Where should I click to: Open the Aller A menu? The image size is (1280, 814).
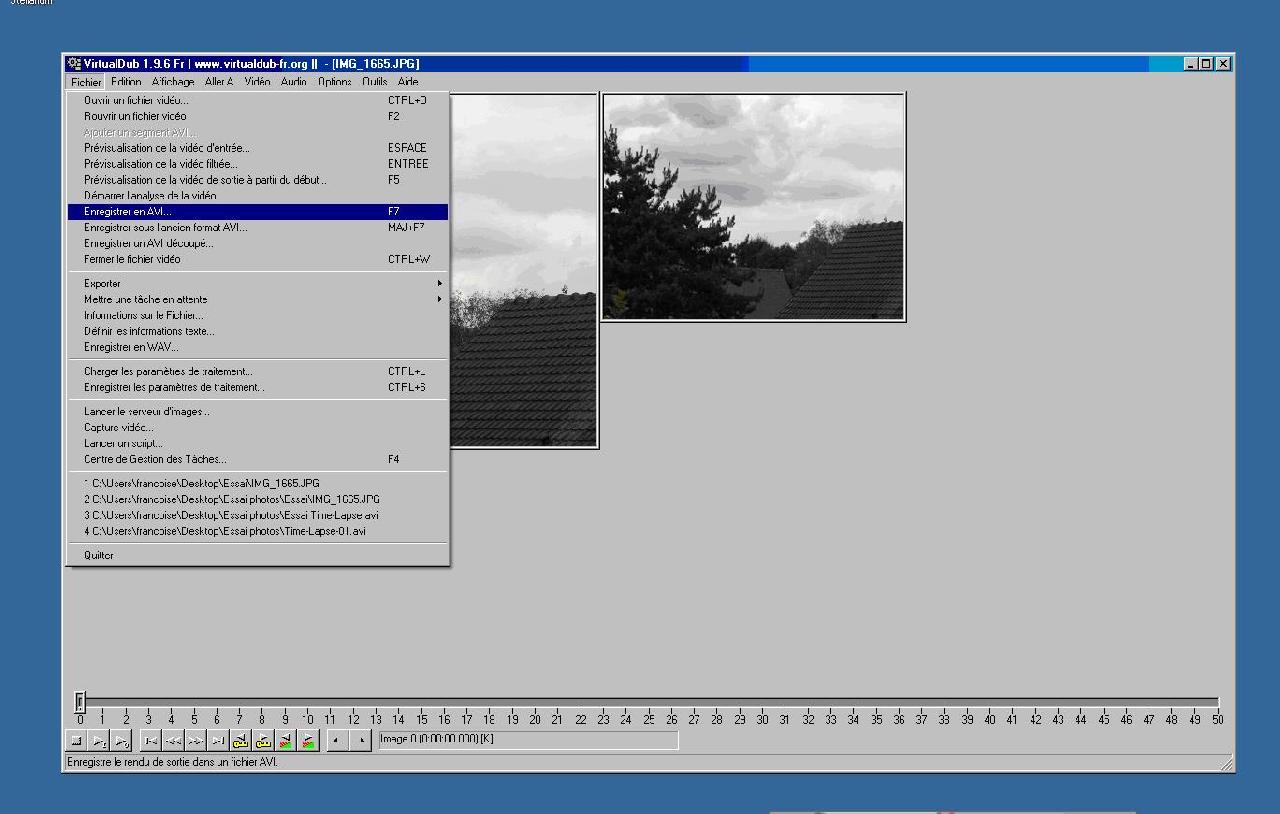[219, 82]
